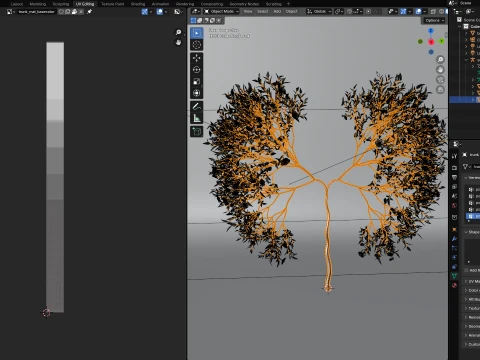Click the pan hand icon in the UV editor

click(x=178, y=42)
